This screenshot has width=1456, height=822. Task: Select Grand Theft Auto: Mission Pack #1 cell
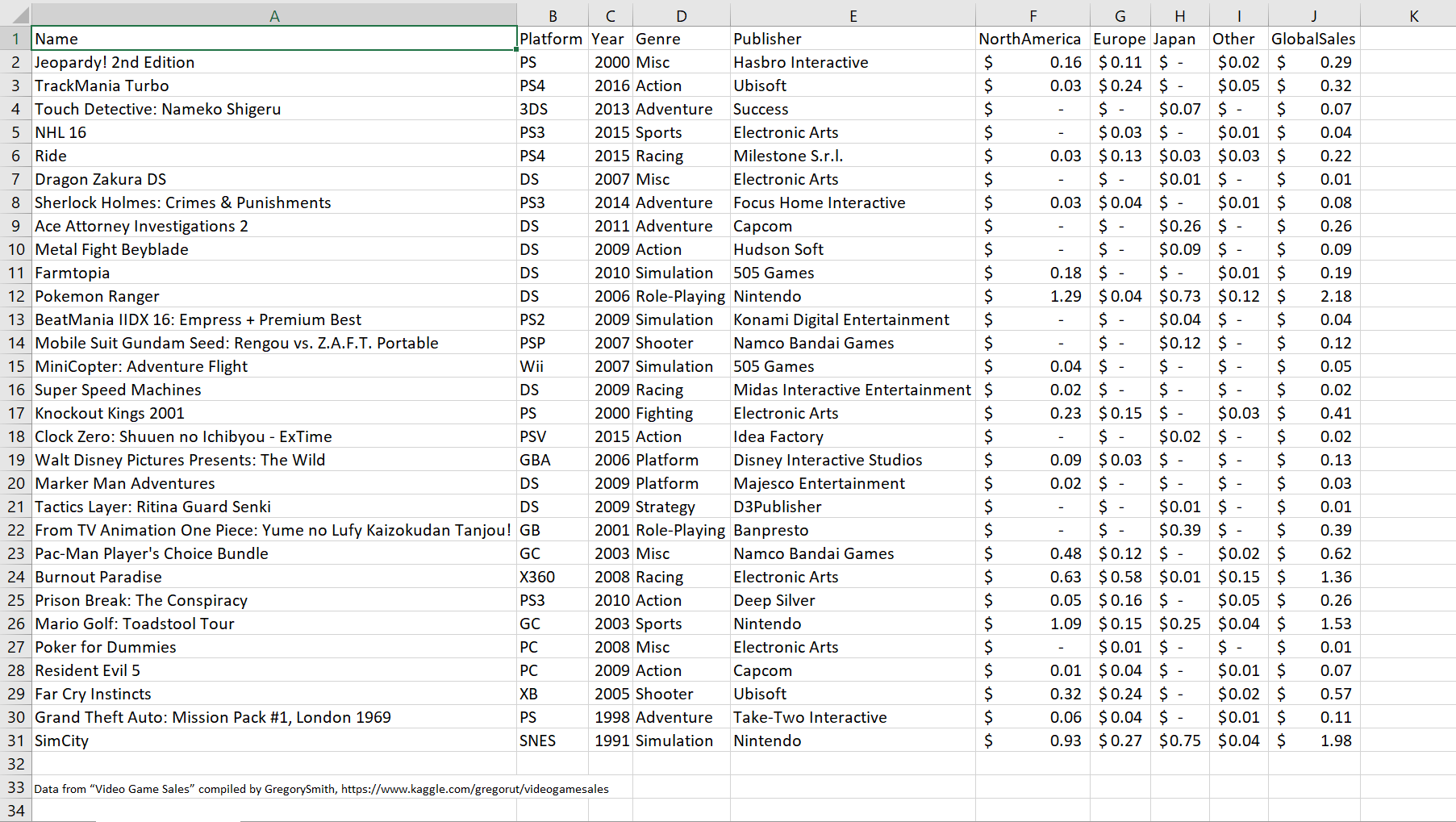coord(274,717)
